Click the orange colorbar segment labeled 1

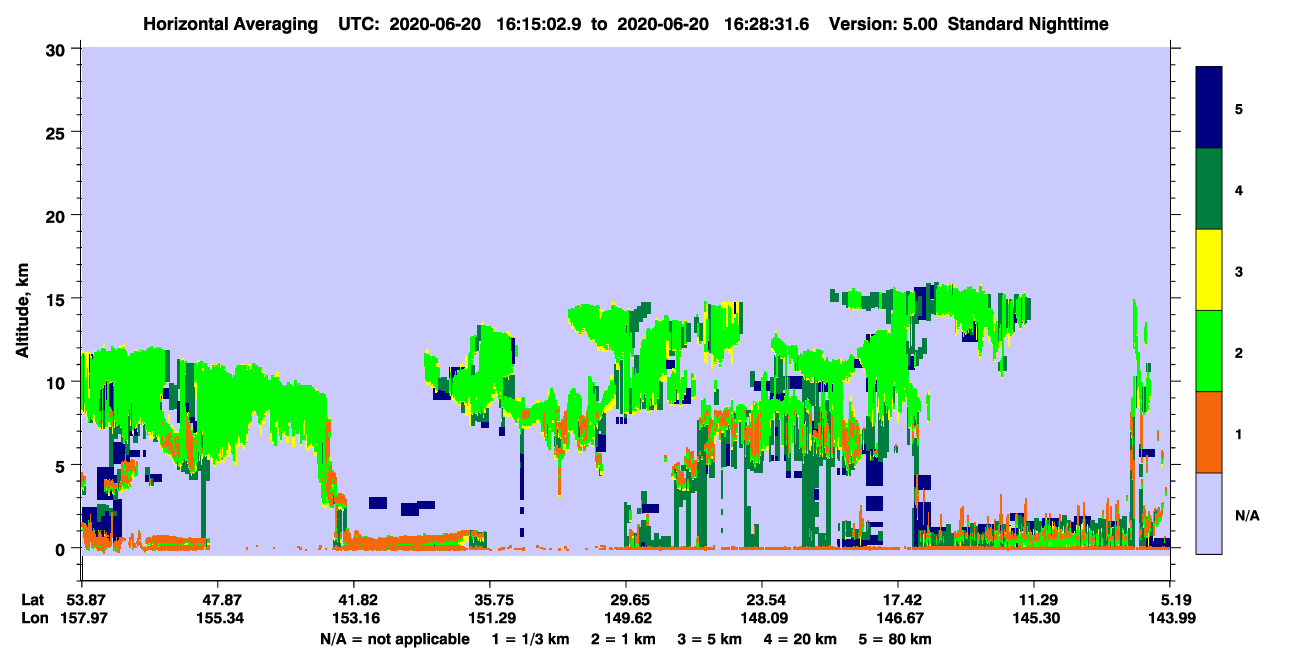tap(1209, 432)
